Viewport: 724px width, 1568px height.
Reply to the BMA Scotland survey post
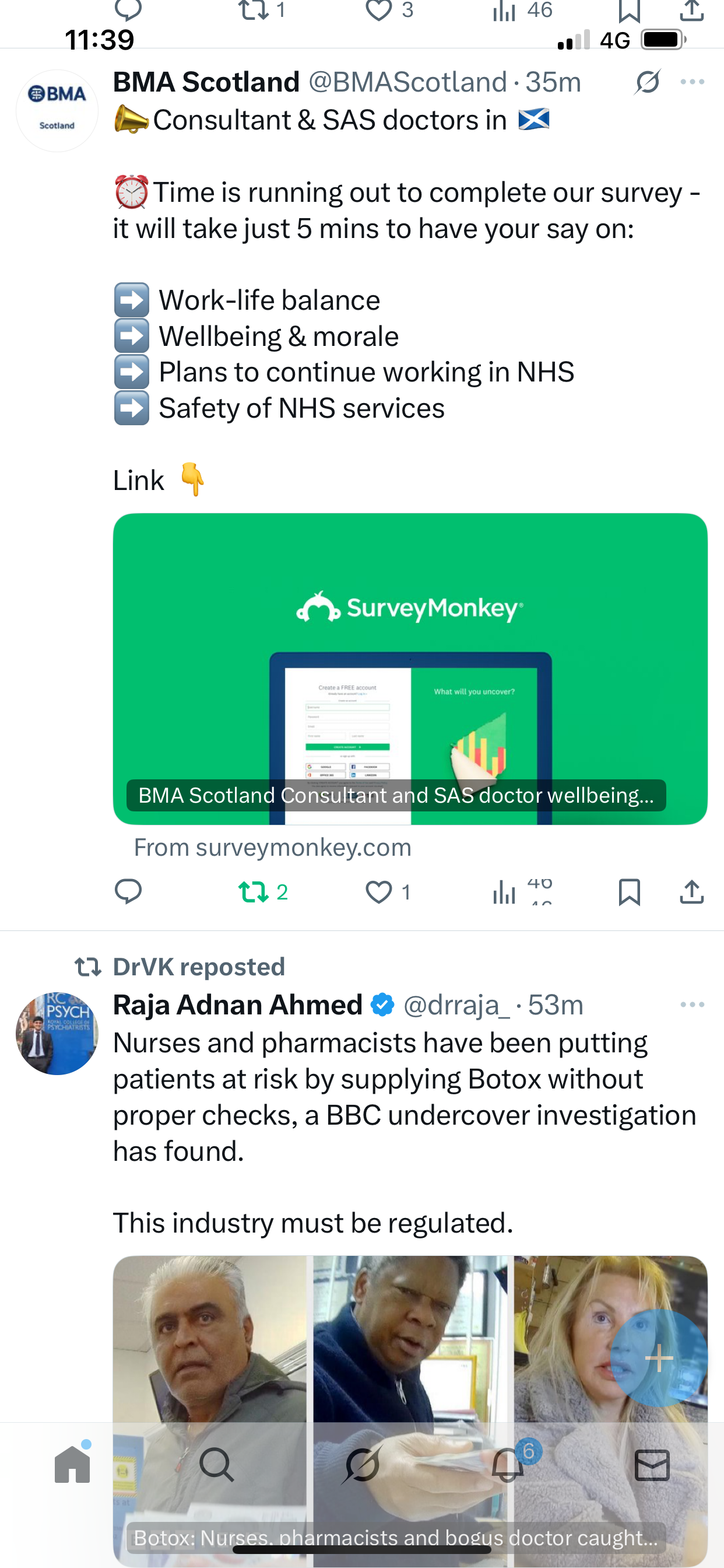[x=128, y=892]
